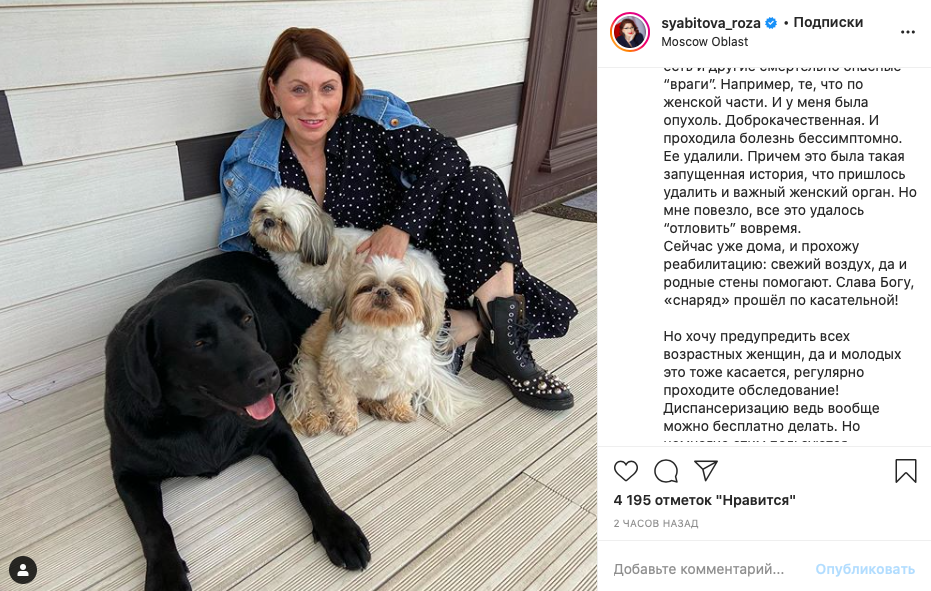Click the Подписки following button

pos(828,23)
